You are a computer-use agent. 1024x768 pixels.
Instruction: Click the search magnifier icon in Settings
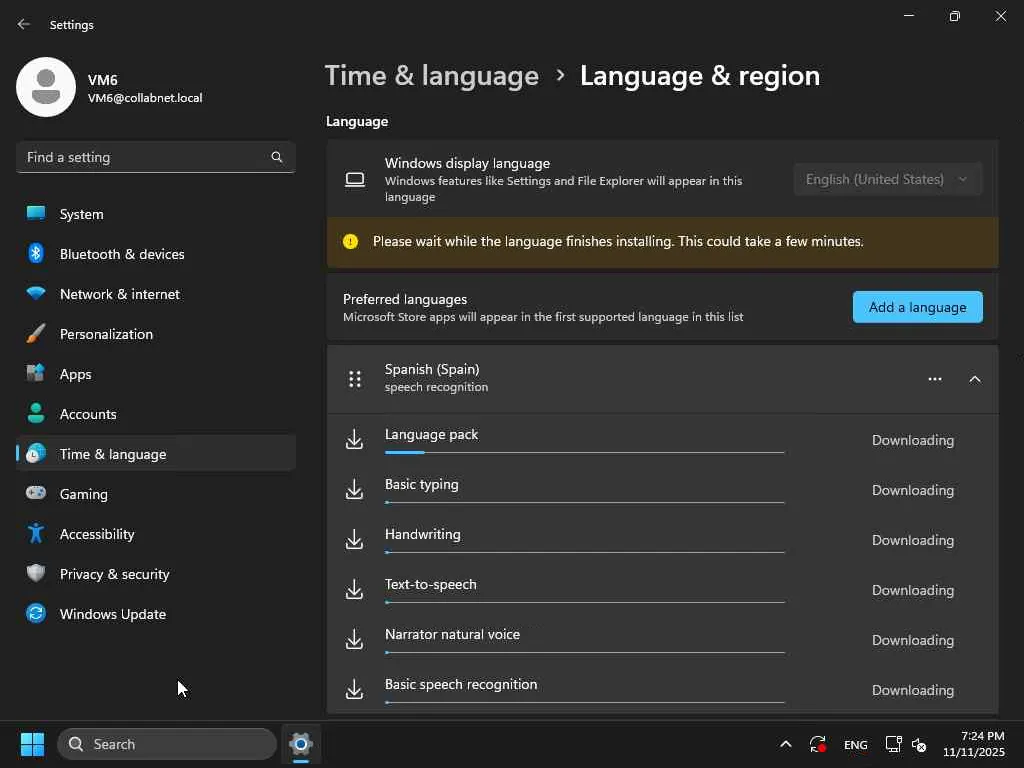(x=277, y=157)
